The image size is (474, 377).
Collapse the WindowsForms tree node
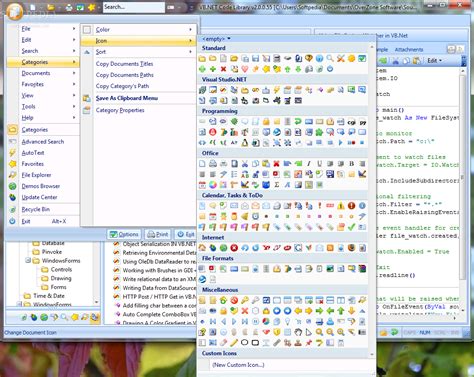pyautogui.click(x=28, y=260)
